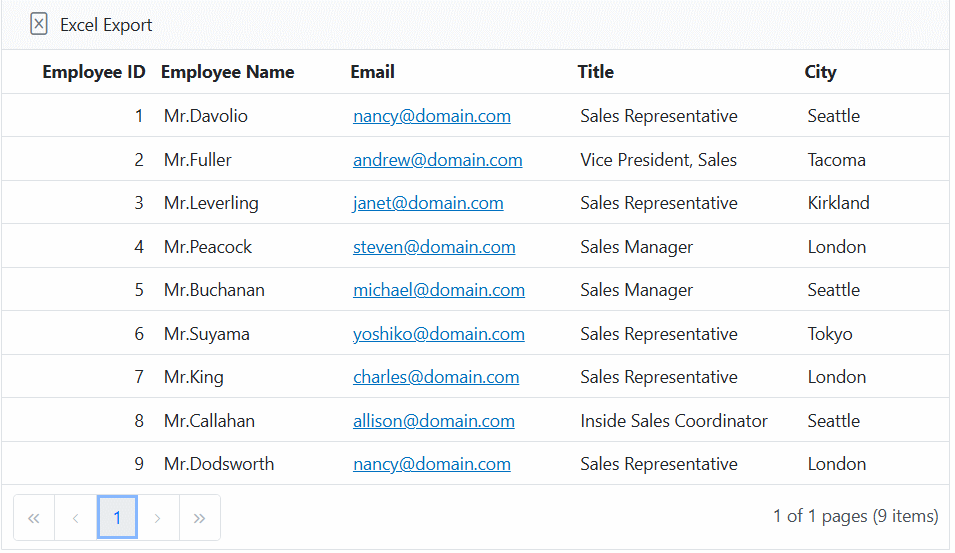The height and width of the screenshot is (553, 955).
Task: Click the steven@domain.com link
Action: (434, 247)
